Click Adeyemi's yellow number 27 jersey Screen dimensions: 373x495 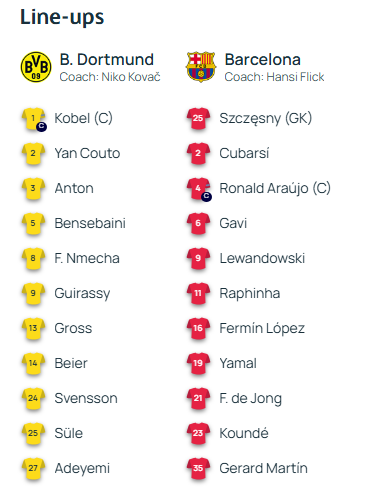(x=33, y=469)
